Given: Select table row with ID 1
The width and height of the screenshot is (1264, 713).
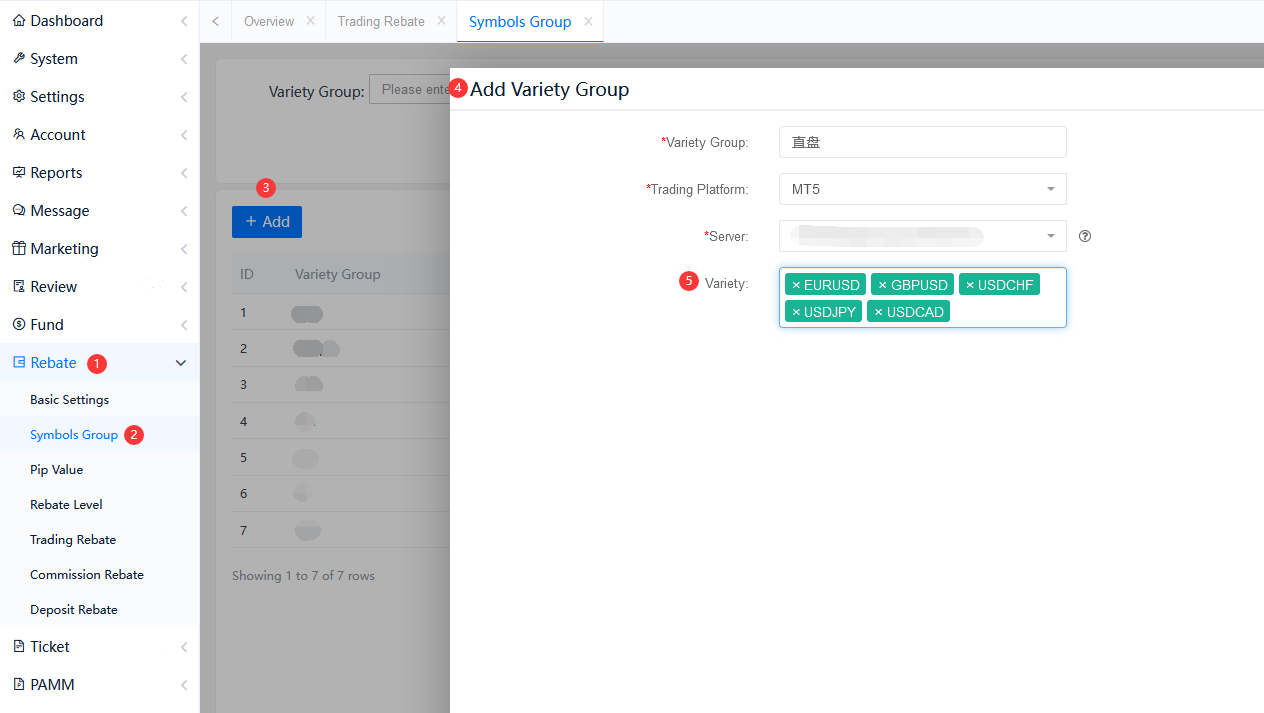Looking at the screenshot, I should point(341,313).
